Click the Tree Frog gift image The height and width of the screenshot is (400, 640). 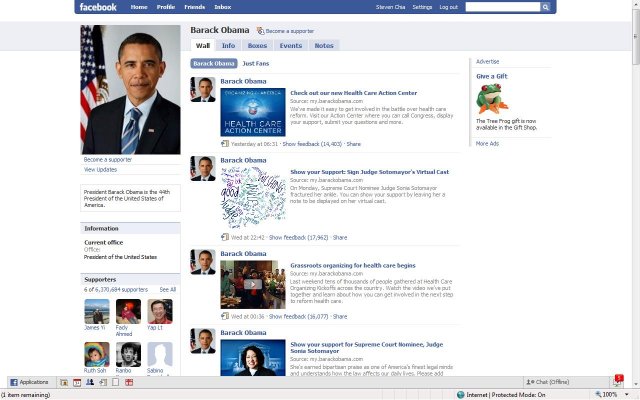tap(492, 99)
